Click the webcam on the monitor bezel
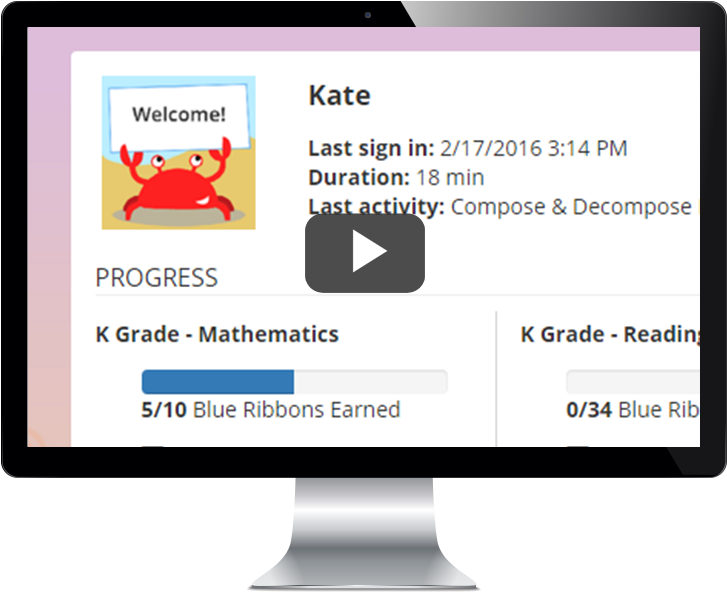This screenshot has height=592, width=727. (x=368, y=15)
